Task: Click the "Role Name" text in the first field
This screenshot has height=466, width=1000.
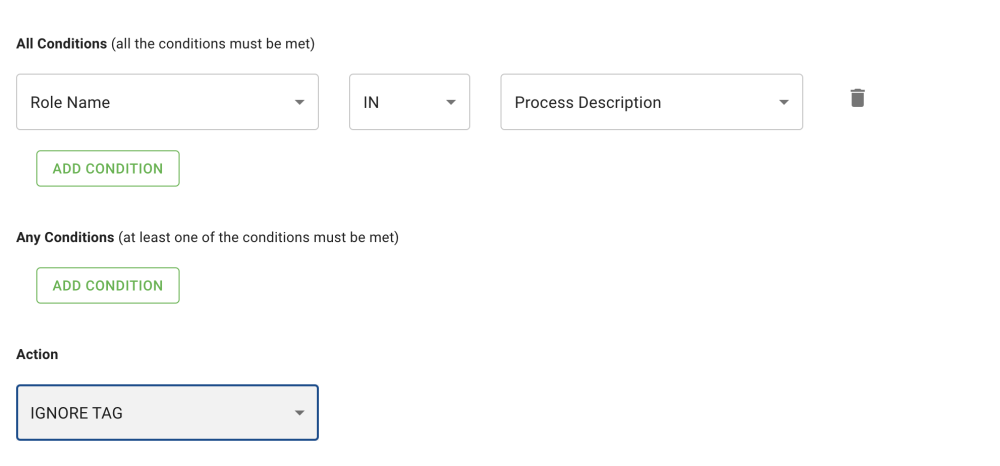Action: (x=70, y=102)
